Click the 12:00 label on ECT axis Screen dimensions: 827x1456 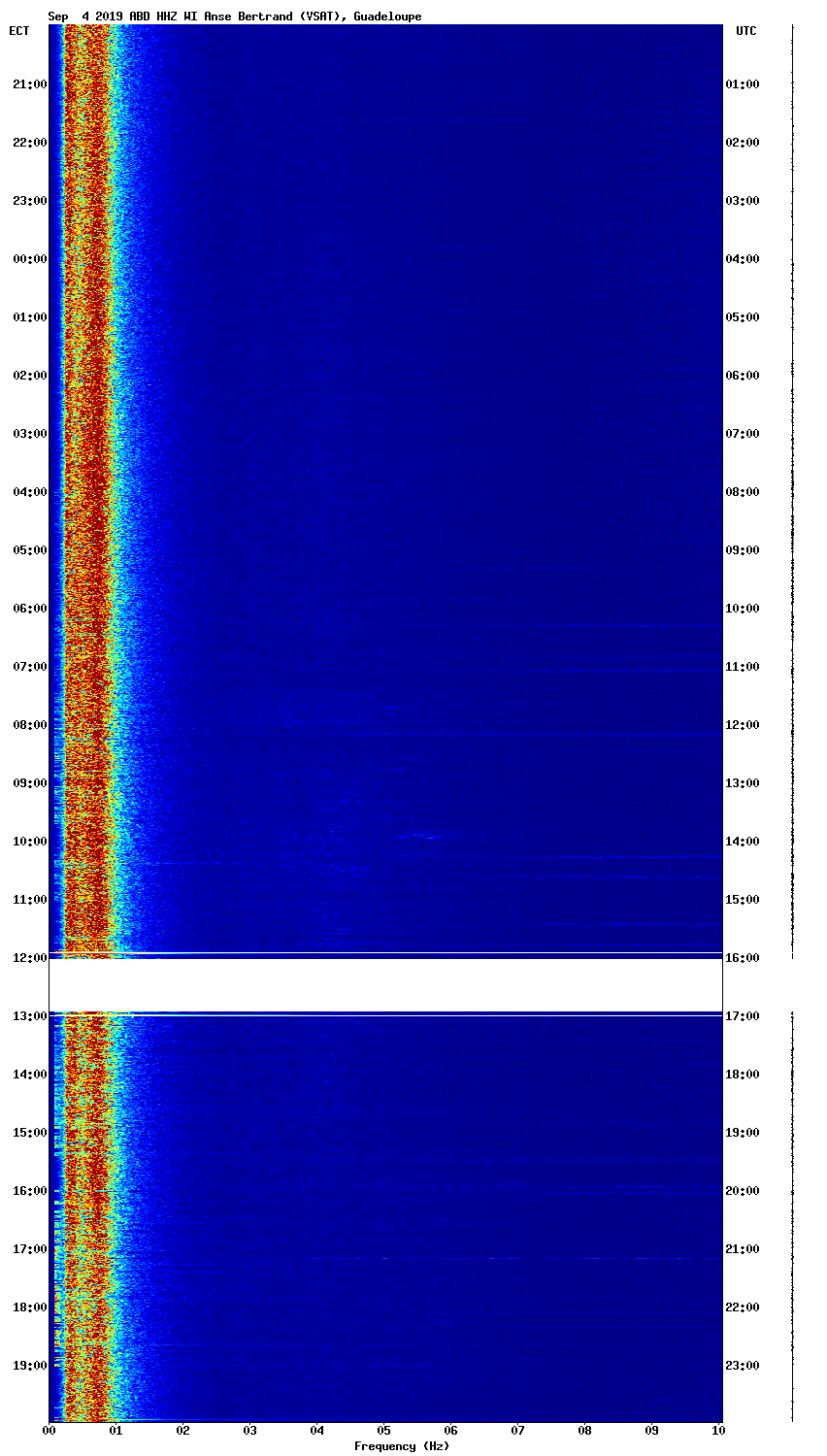(29, 958)
